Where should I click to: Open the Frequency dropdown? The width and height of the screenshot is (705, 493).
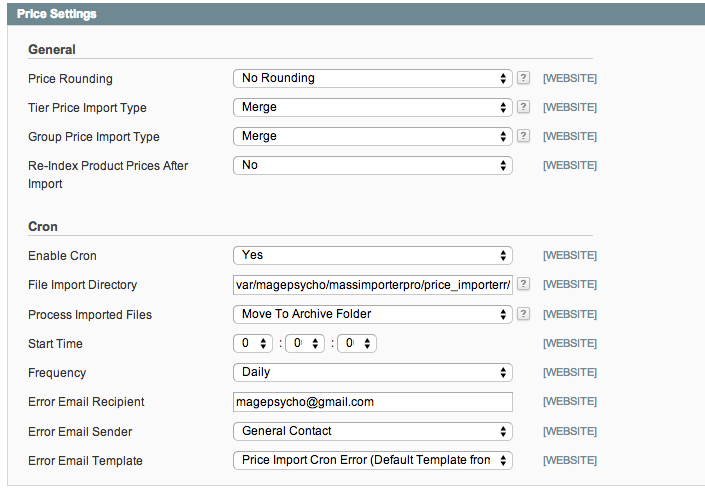[x=372, y=372]
